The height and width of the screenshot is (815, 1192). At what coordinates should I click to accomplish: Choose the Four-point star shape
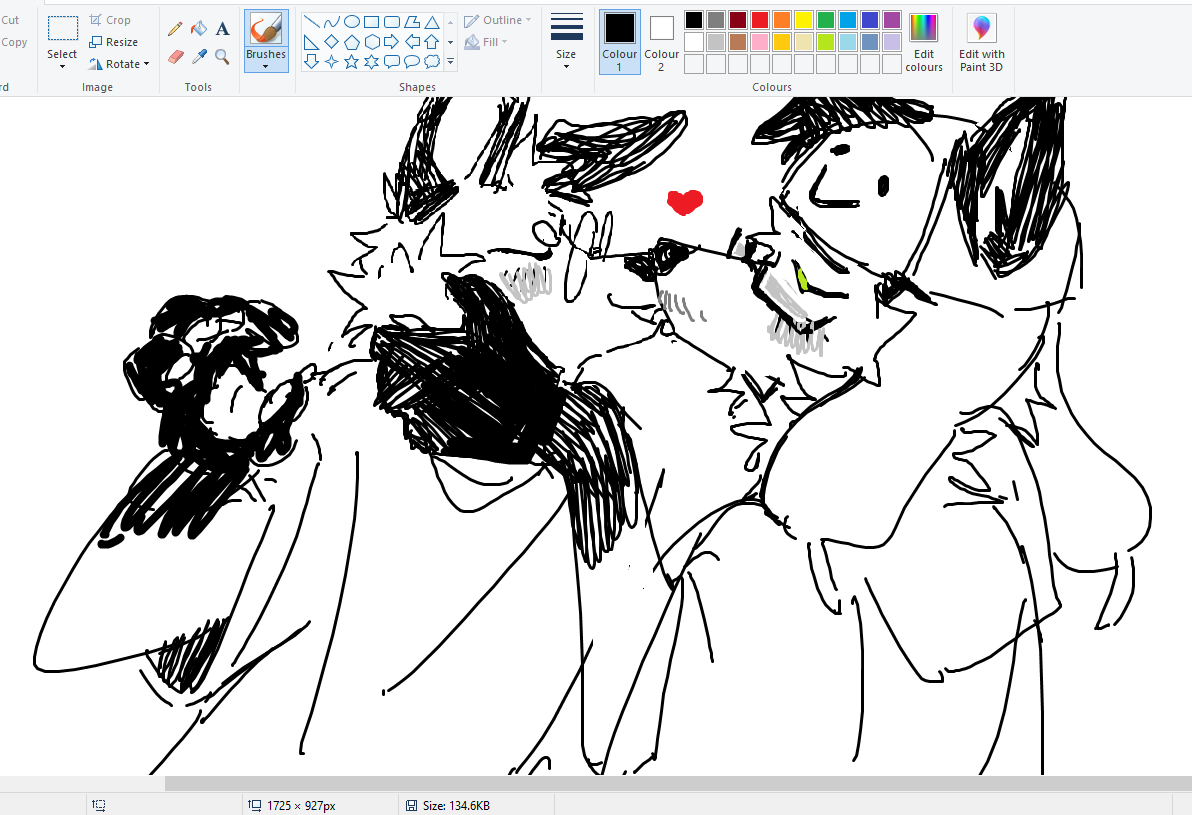tap(331, 62)
